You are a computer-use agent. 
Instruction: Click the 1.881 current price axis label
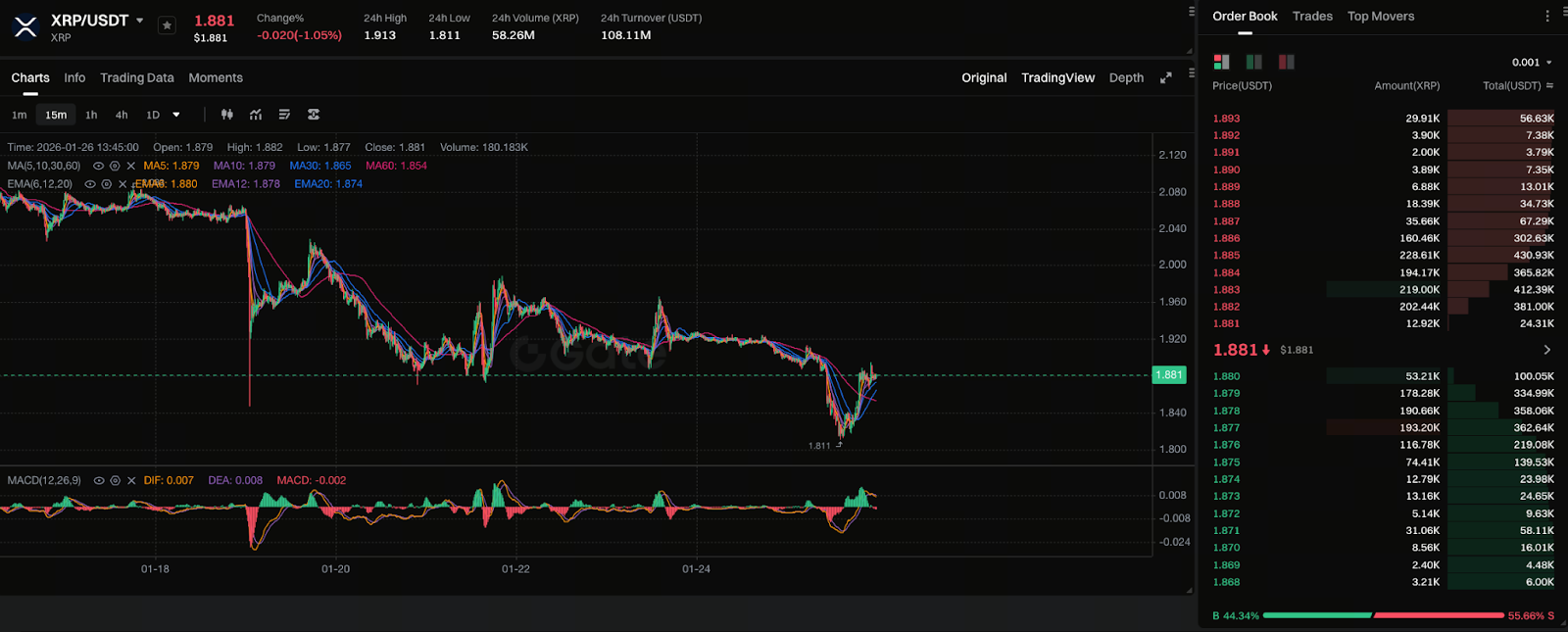point(1169,375)
